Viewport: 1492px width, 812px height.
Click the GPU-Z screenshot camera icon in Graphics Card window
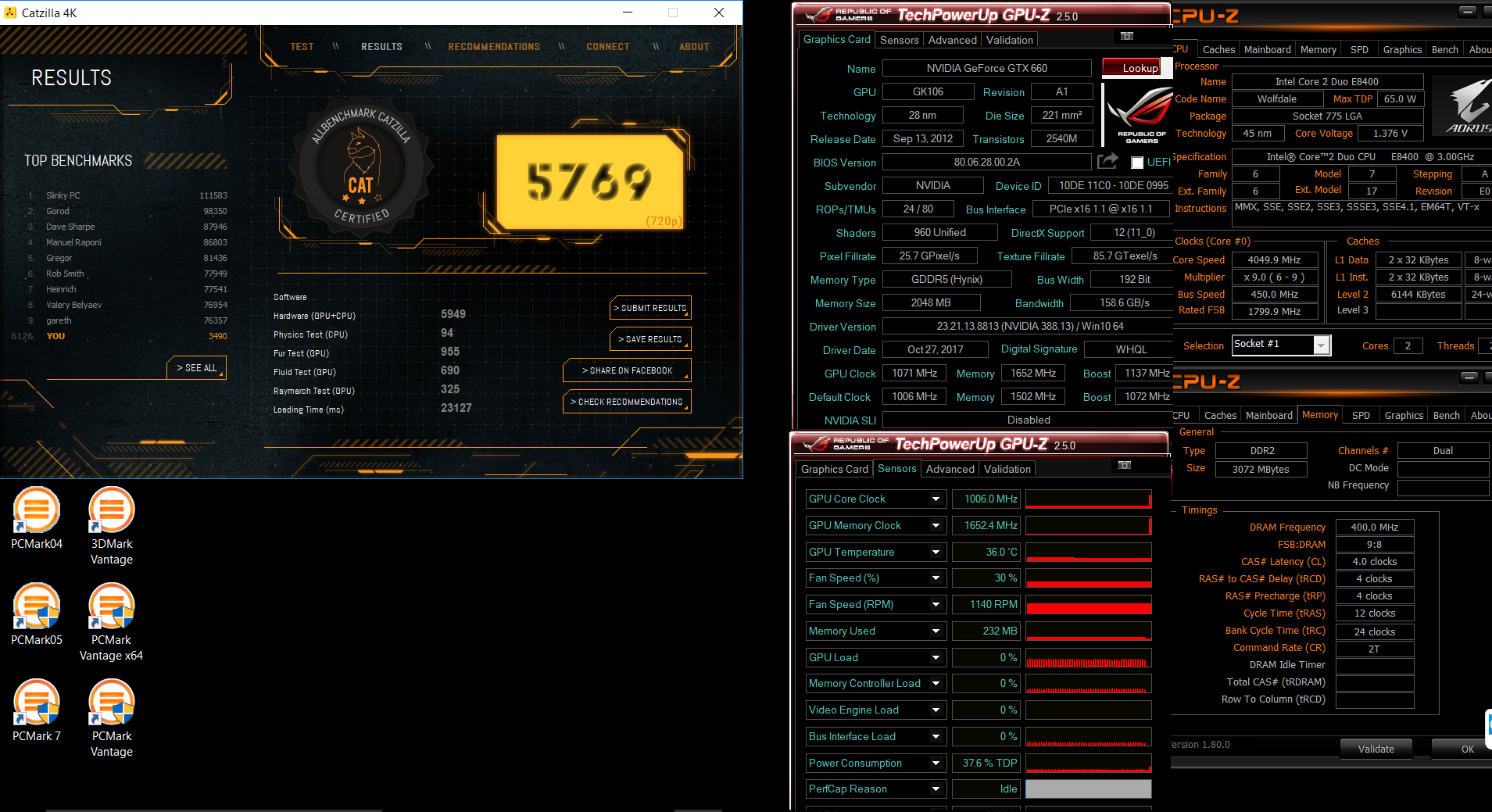(x=1127, y=36)
